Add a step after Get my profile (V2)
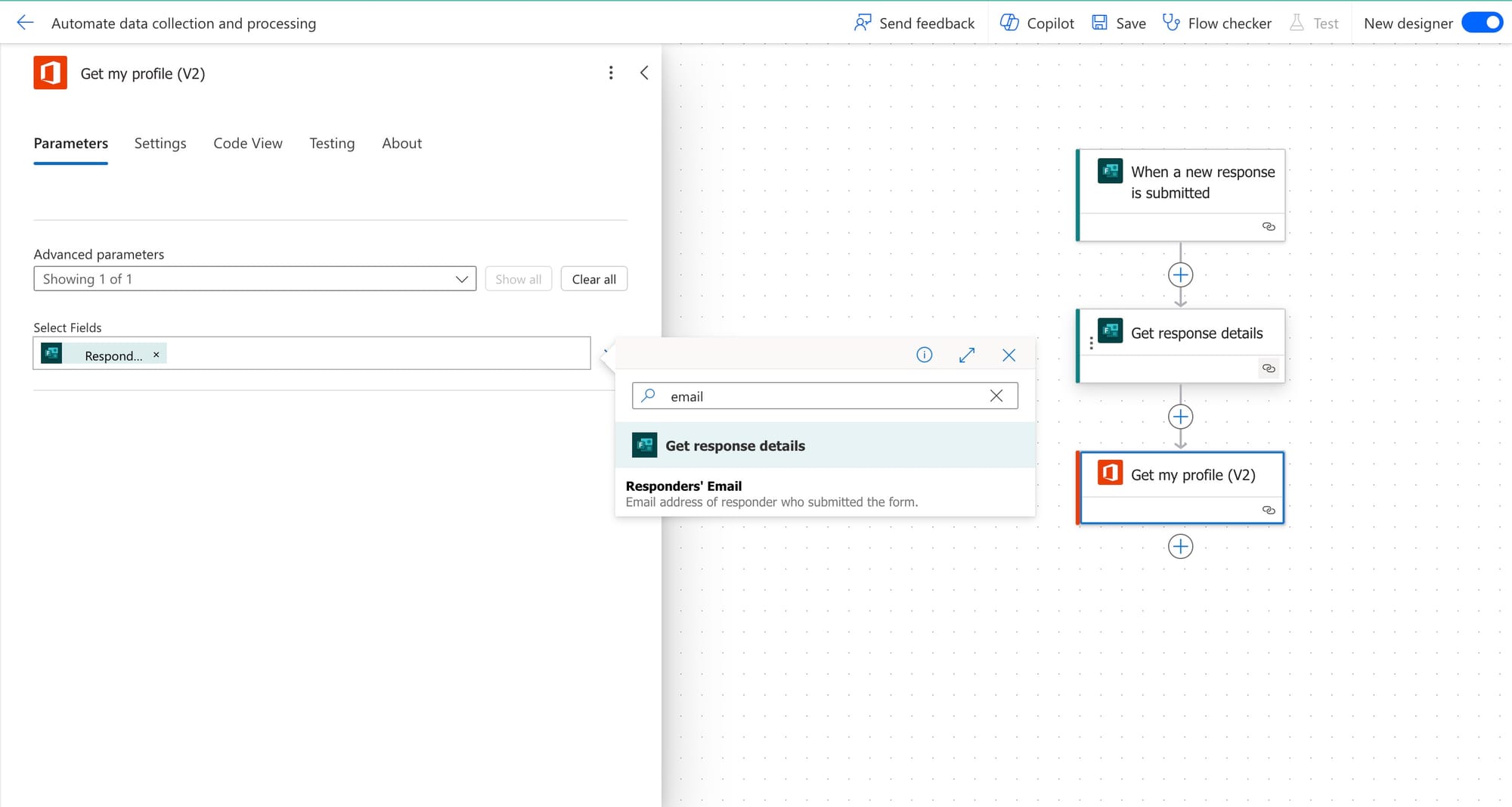Screen dimensions: 1512x807 click(x=1180, y=546)
